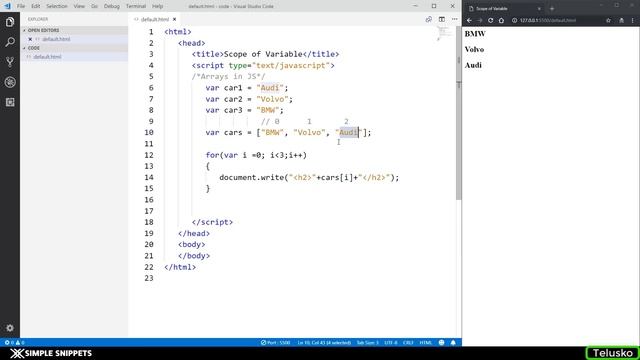Click the BMW heading in browser page
Screen dimensions: 640x360
coord(475,34)
